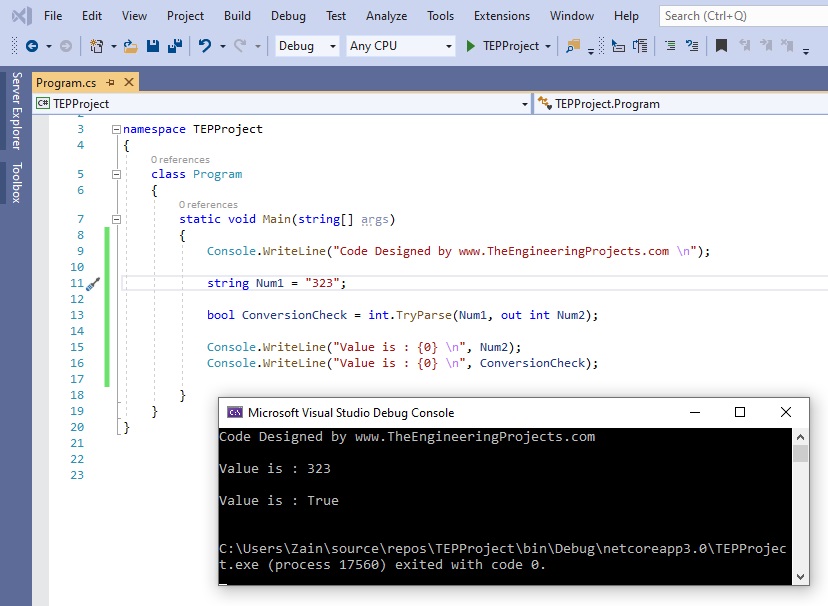Toggle pin on Program.cs tab
Image resolution: width=828 pixels, height=606 pixels.
(x=111, y=83)
